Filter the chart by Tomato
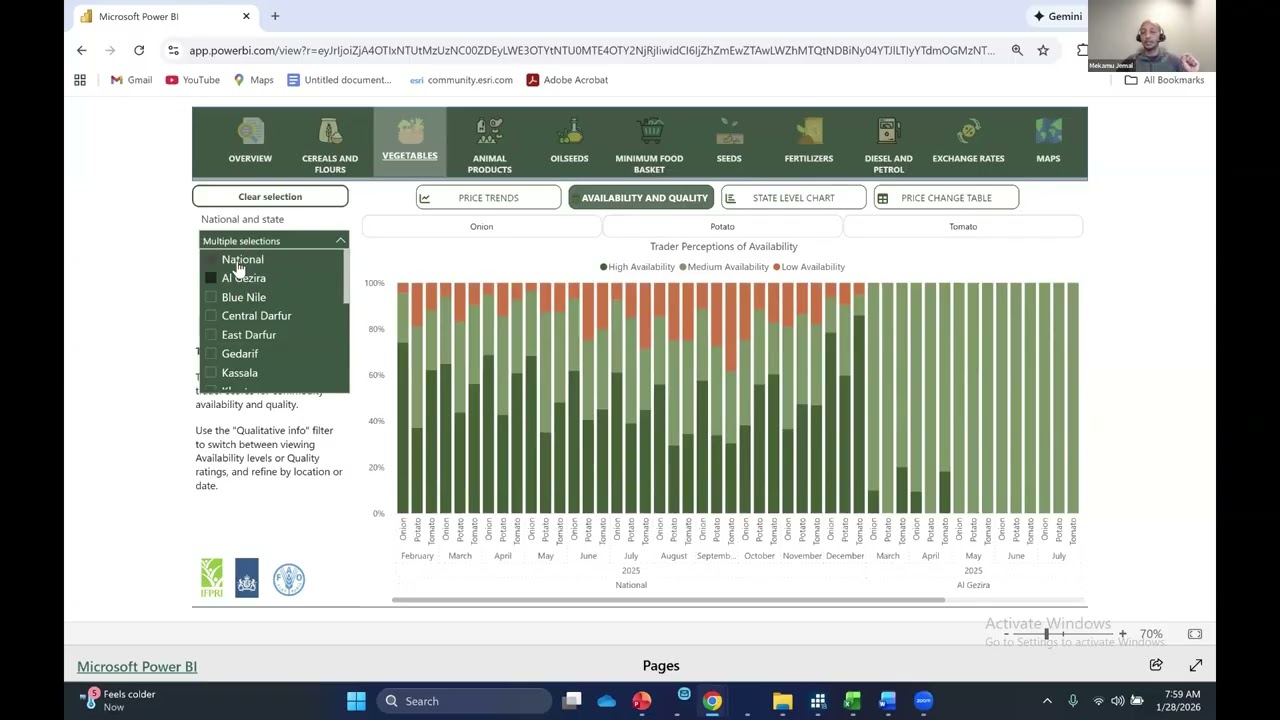The height and width of the screenshot is (720, 1280). [963, 227]
